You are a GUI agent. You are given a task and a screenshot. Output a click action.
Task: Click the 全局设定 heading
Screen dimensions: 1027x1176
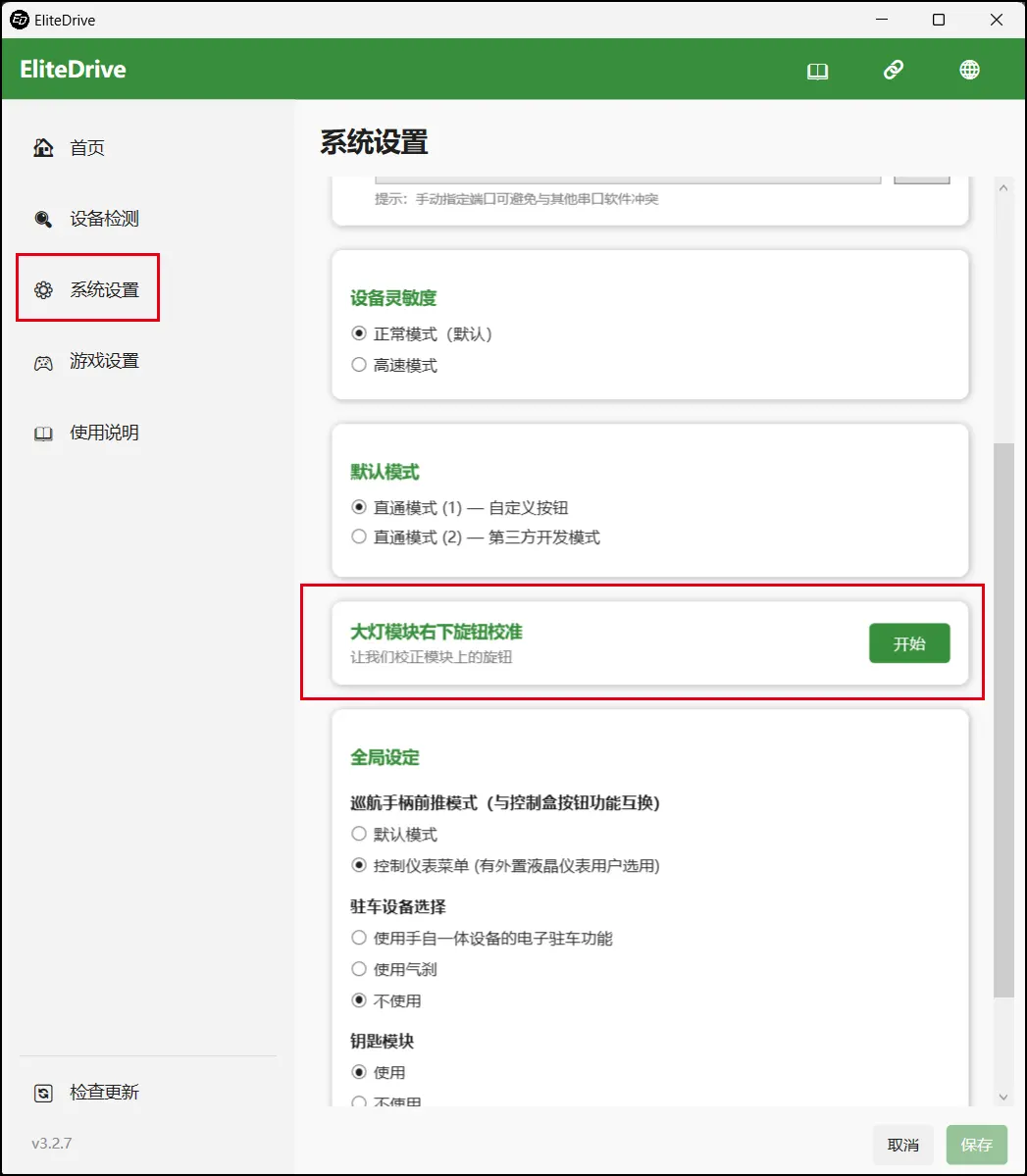pyautogui.click(x=385, y=757)
